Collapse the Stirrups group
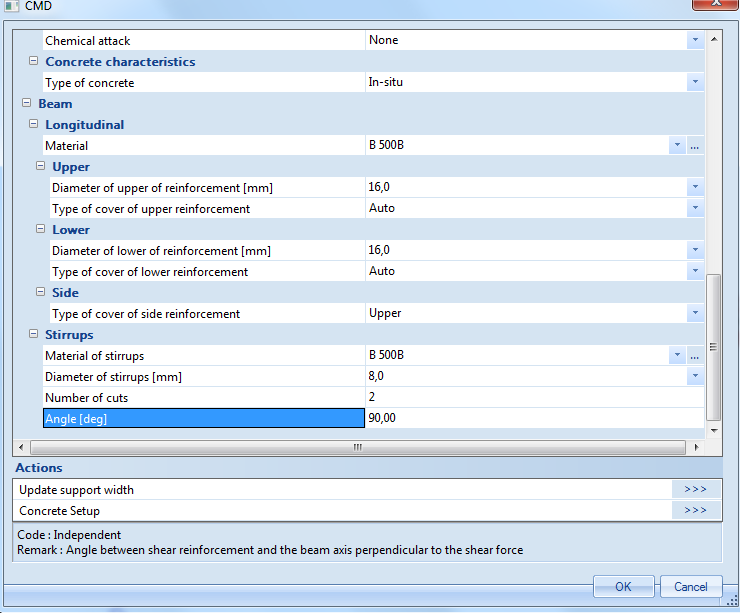 click(x=34, y=335)
